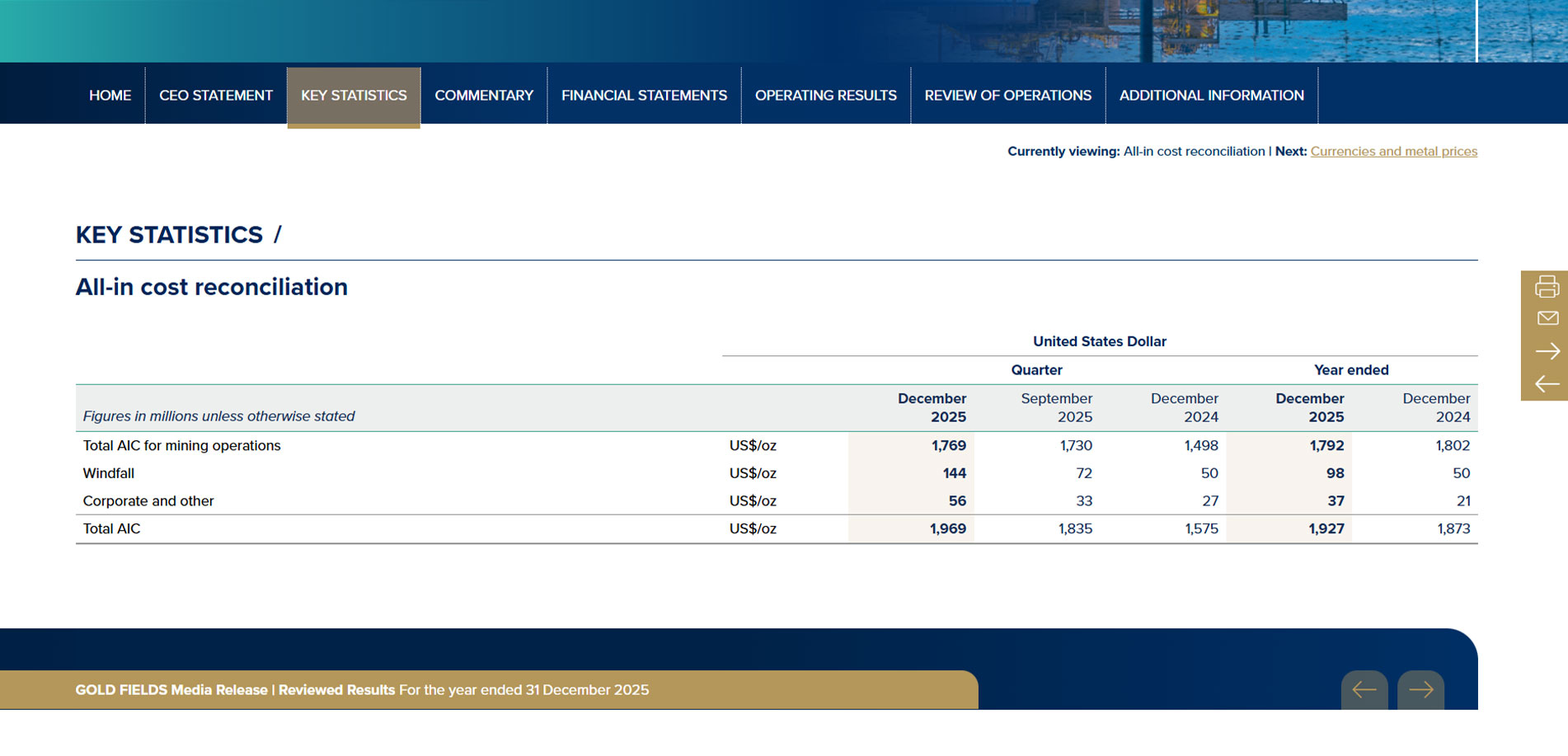
Task: Go to next page via footer arrow
Action: pyautogui.click(x=1420, y=690)
